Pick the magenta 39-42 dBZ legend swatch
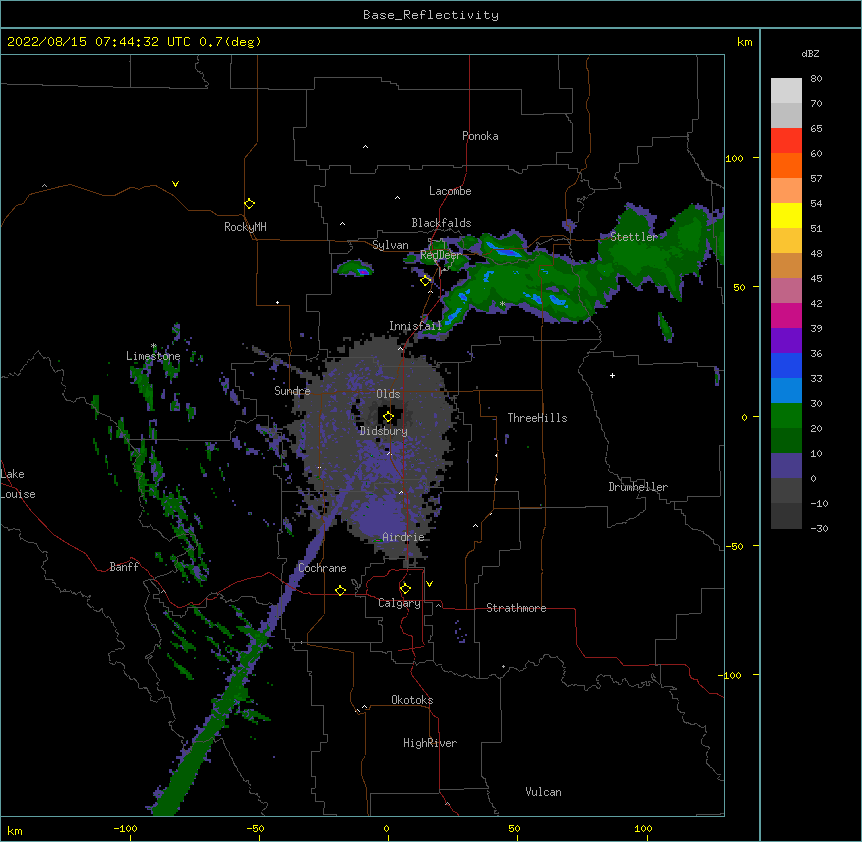The width and height of the screenshot is (862, 842). pos(786,315)
